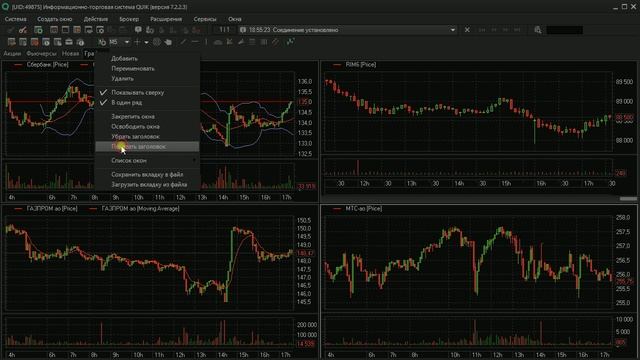Open the Создать окно menu
This screenshot has height=360, width=640.
[x=55, y=19]
